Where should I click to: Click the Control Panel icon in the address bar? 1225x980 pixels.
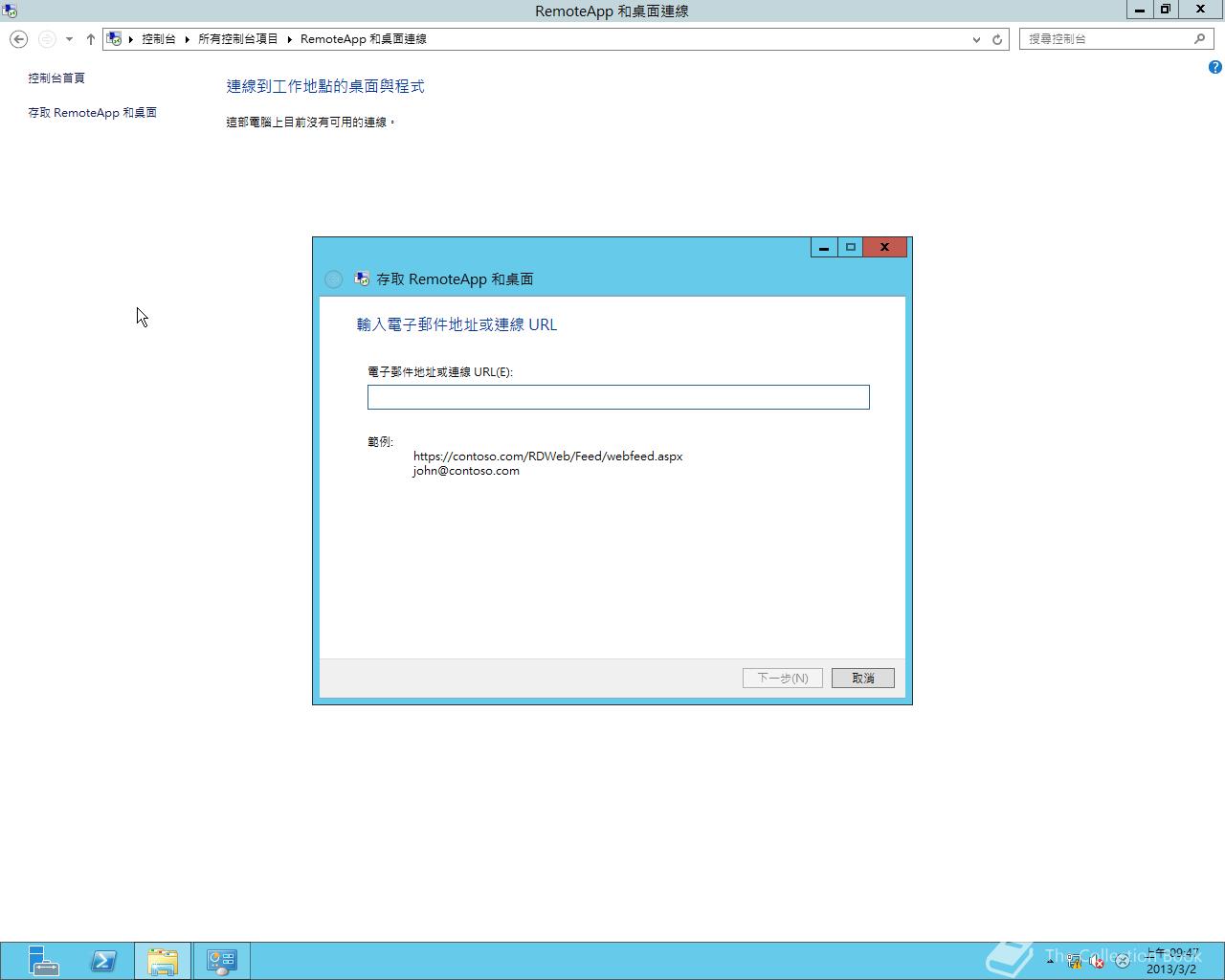(x=114, y=39)
